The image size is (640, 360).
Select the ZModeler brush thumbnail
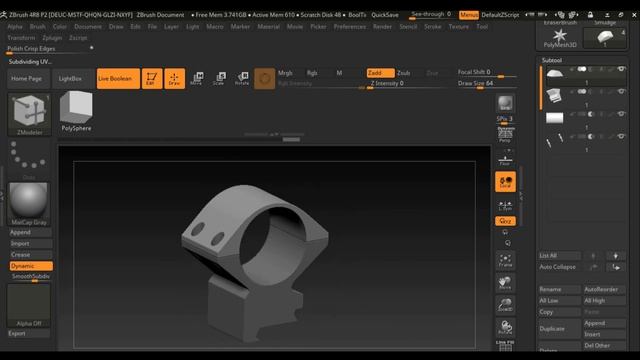coord(29,114)
